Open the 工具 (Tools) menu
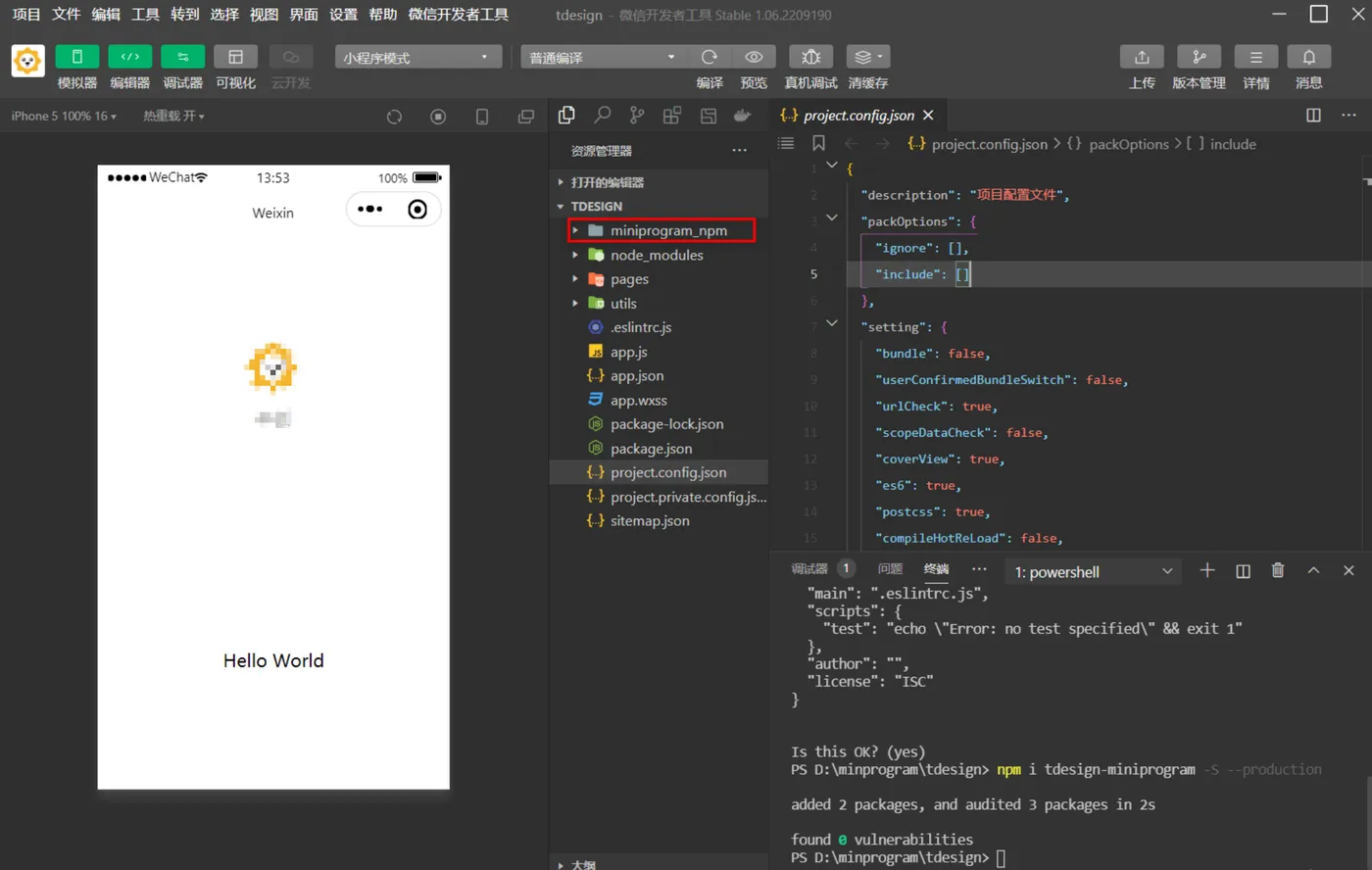The image size is (1372, 870). 145,15
